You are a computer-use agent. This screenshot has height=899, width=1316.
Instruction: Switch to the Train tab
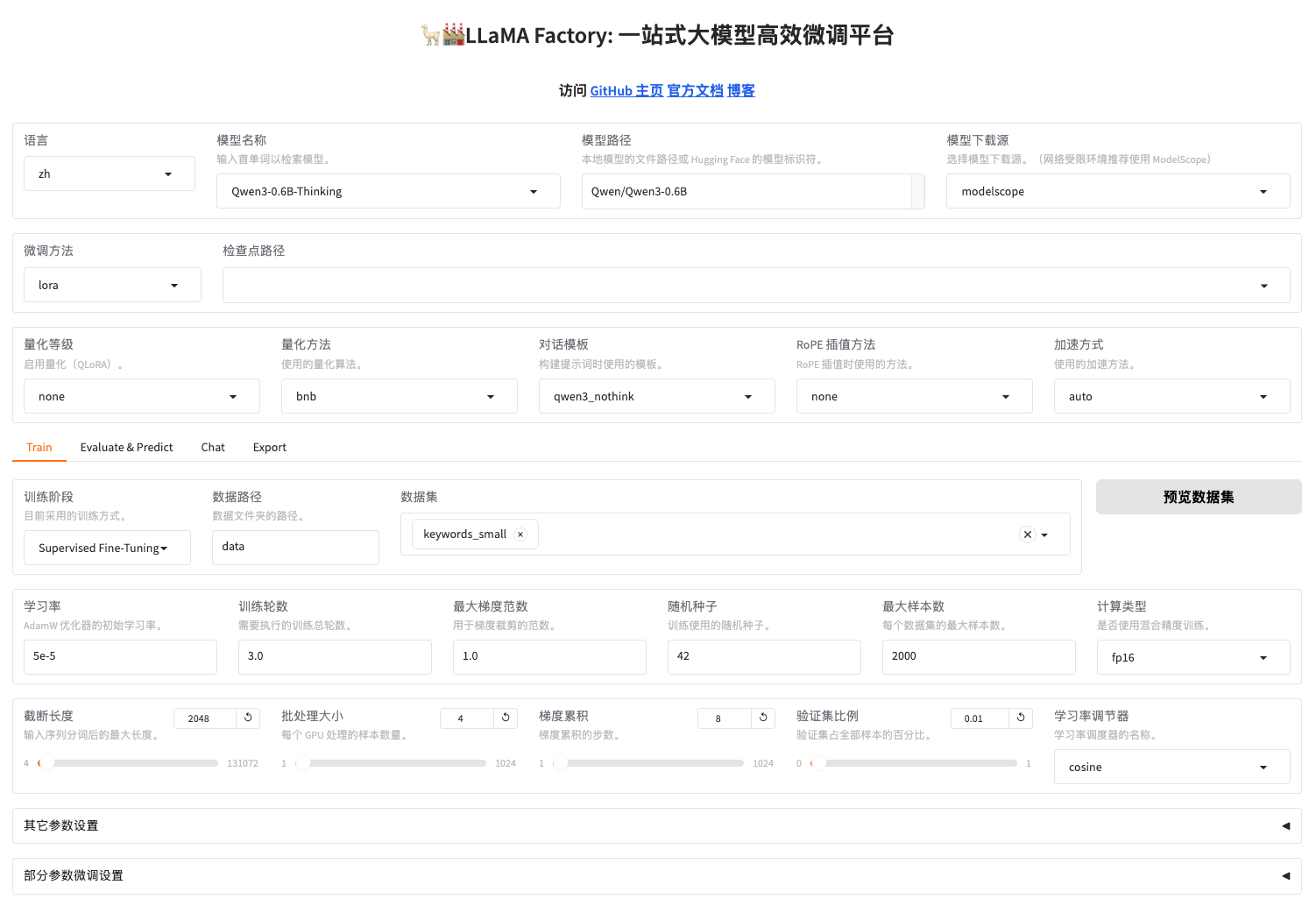point(39,447)
